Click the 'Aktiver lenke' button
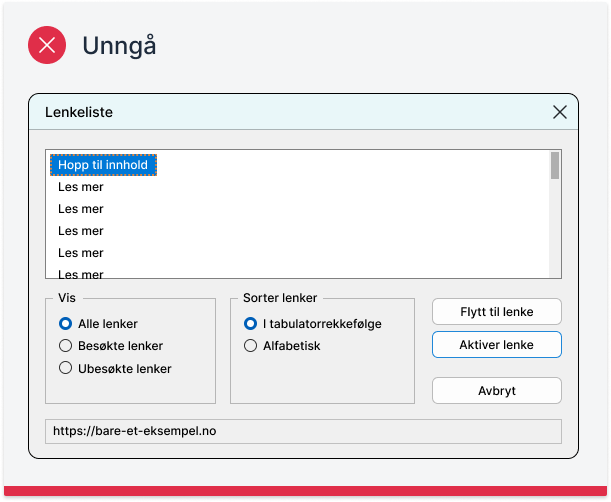The width and height of the screenshot is (611, 502). click(496, 345)
